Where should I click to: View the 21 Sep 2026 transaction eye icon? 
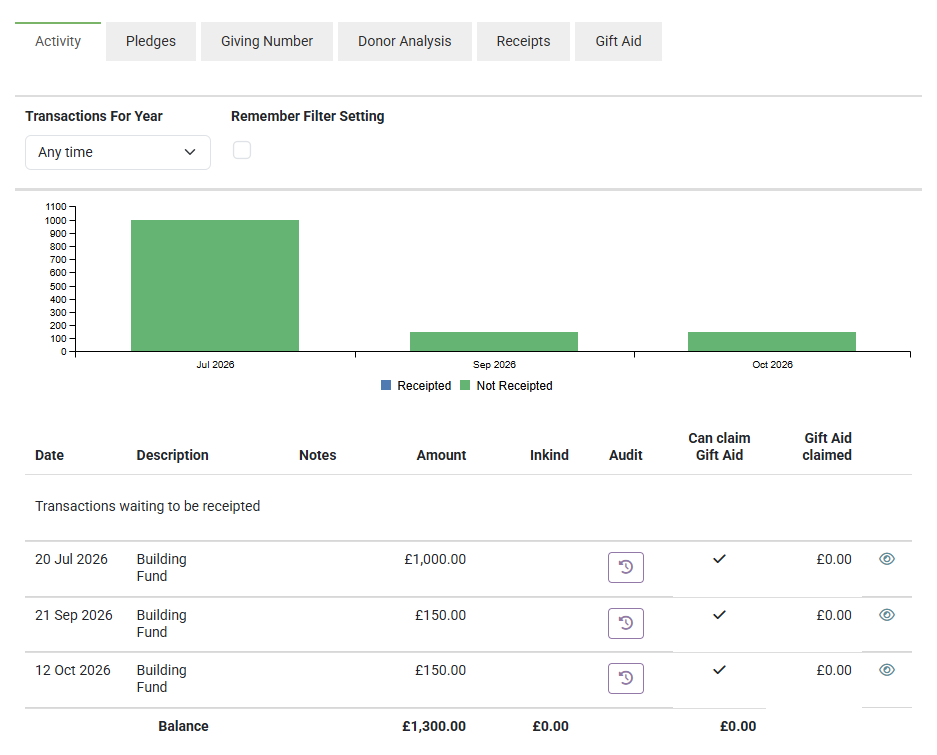click(x=887, y=615)
